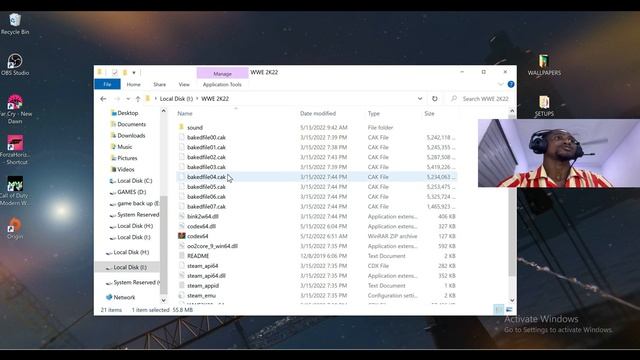
Task: Click the navigation pane scrollbar
Action: (163, 244)
